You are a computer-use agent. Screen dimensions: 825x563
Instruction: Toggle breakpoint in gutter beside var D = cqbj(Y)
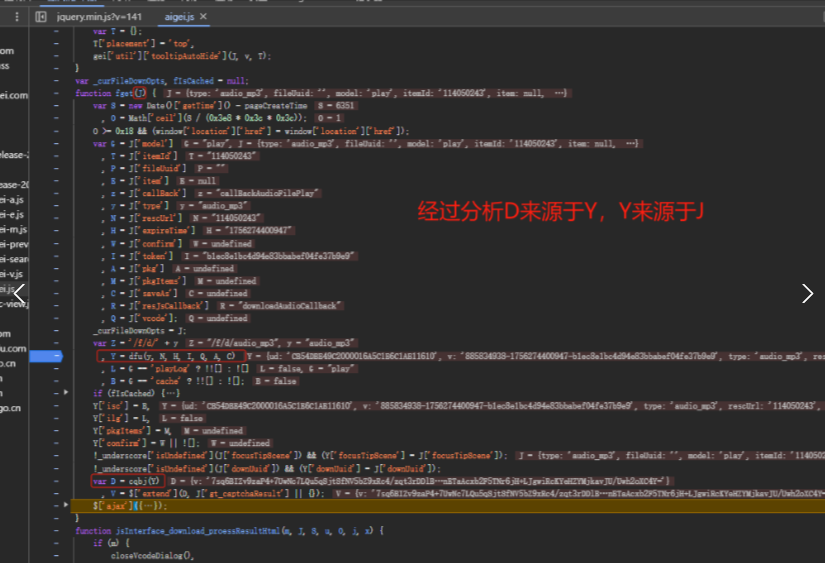(56, 481)
